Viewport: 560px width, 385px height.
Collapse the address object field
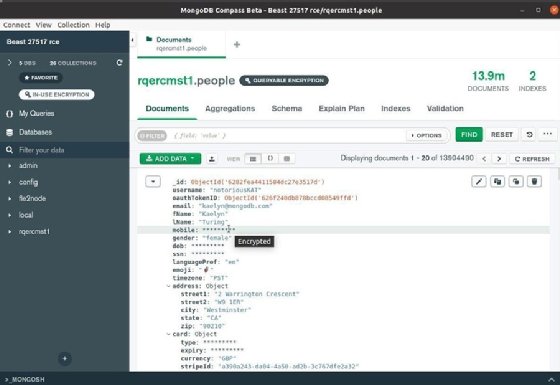click(168, 286)
